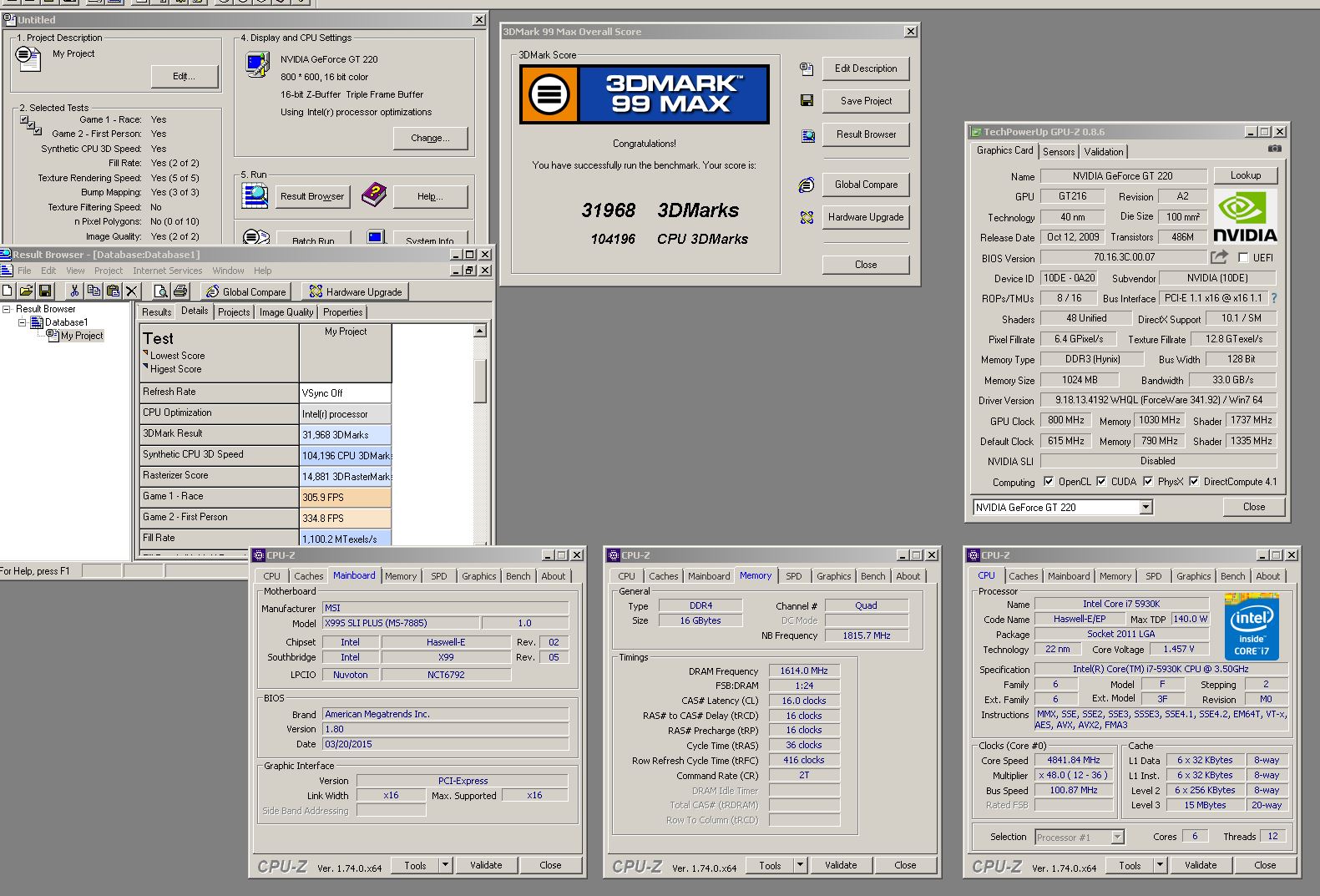1320x896 pixels.
Task: Click the Edit Description icon in 3DMark score window
Action: point(807,68)
